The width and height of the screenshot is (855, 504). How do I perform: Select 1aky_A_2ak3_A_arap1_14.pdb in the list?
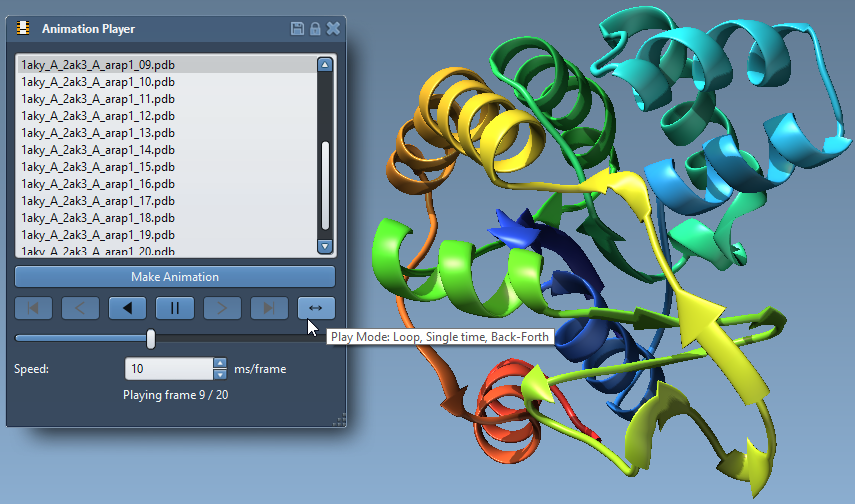(x=98, y=150)
